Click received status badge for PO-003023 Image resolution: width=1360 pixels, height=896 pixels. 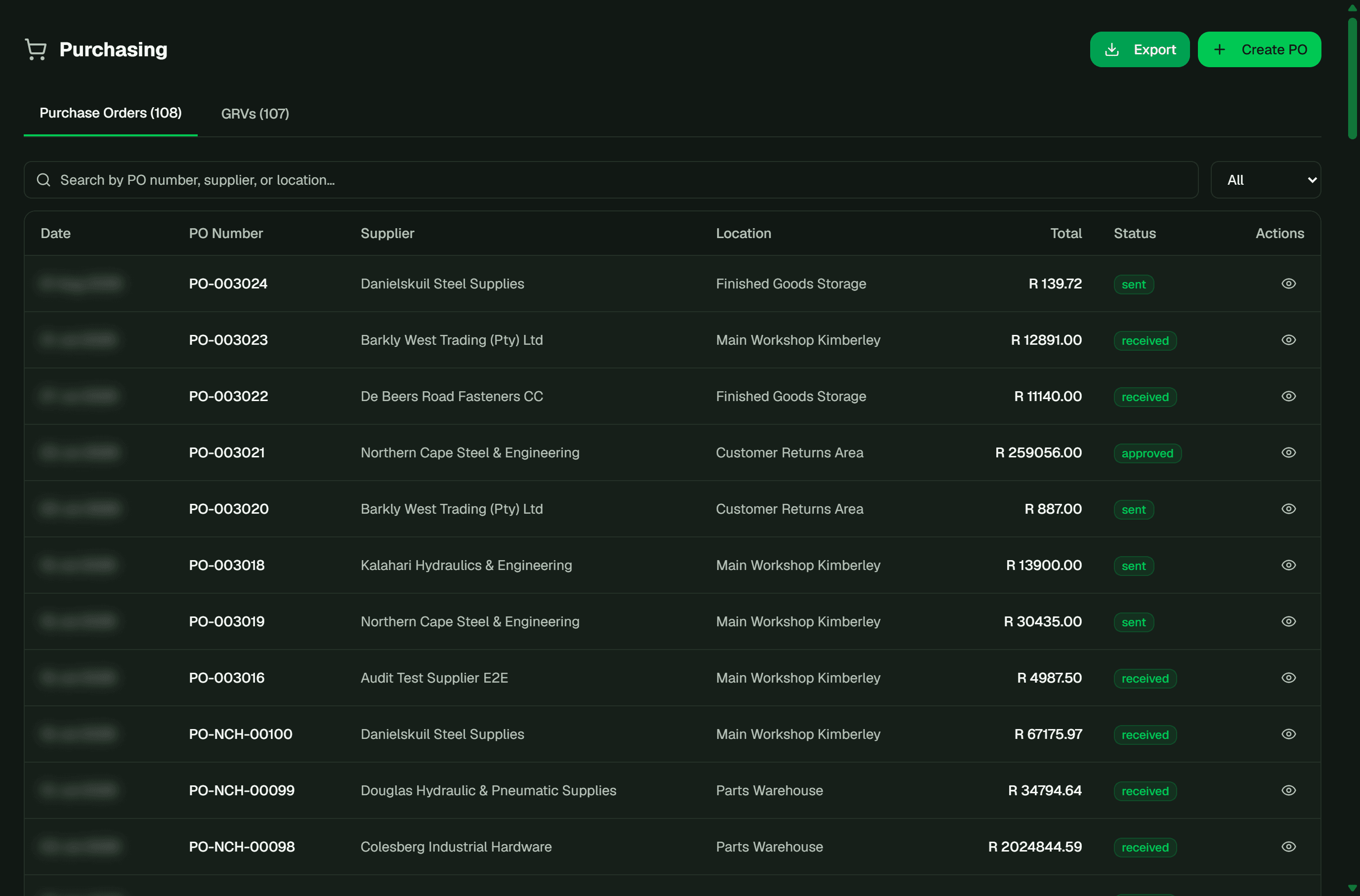pyautogui.click(x=1145, y=341)
